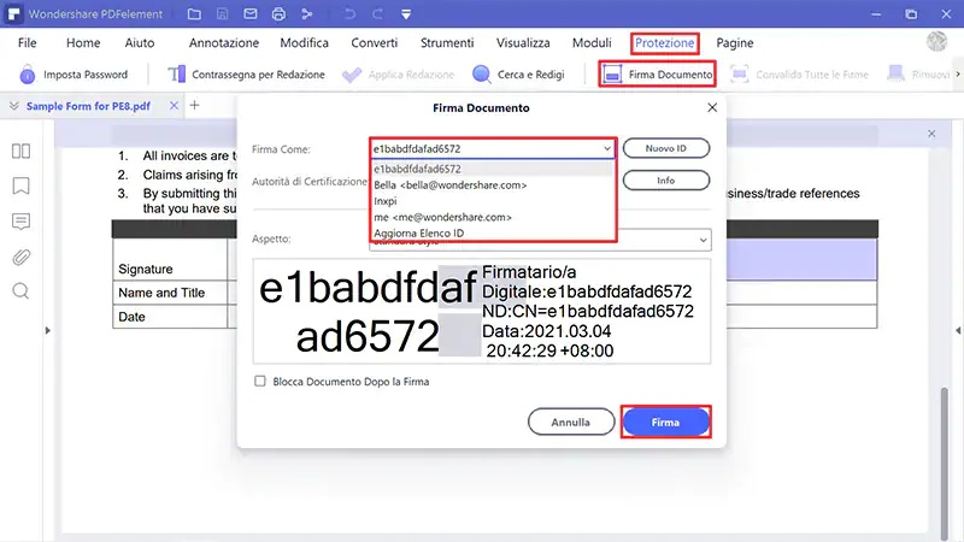This screenshot has height=542, width=964.
Task: Open the Firma Come dropdown
Action: pos(492,149)
